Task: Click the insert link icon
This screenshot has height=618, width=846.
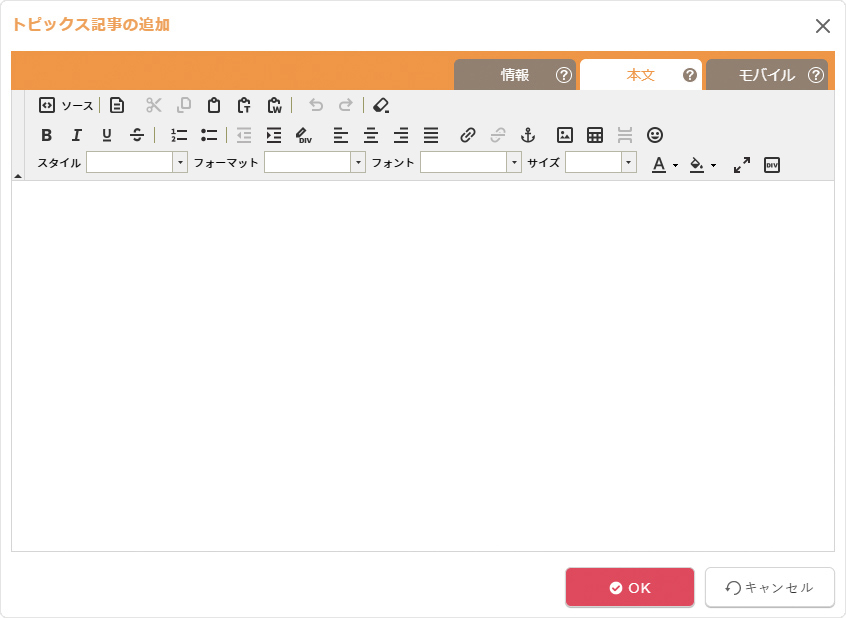Action: [x=468, y=135]
